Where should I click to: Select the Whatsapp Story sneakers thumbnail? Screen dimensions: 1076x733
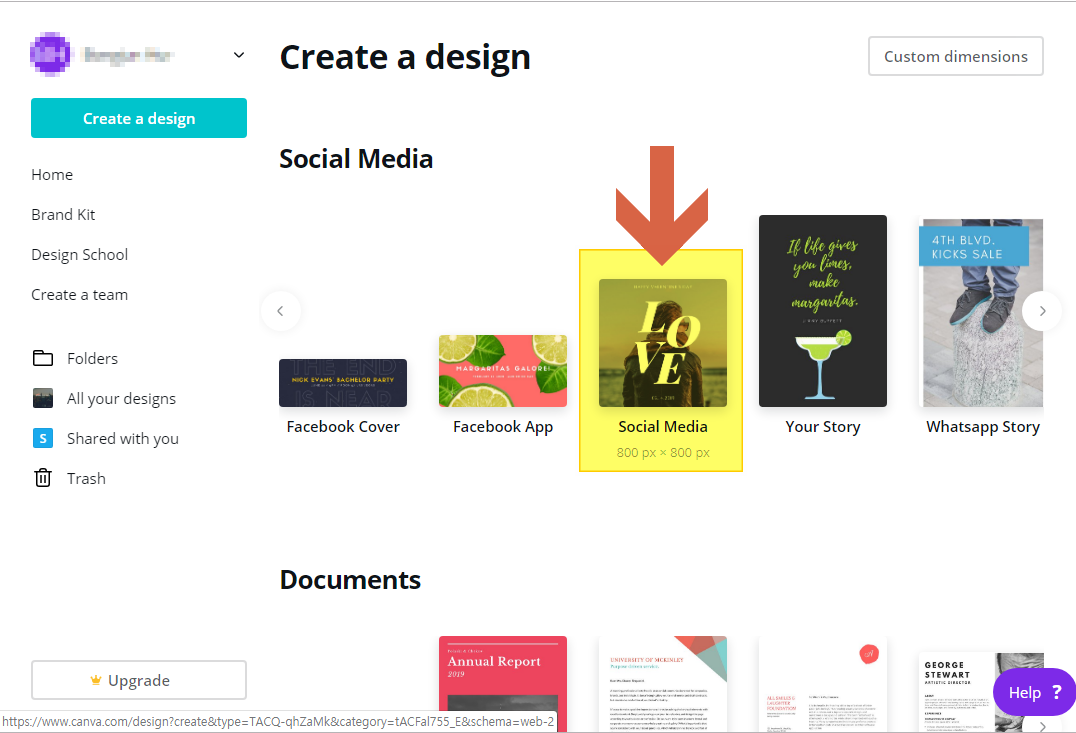point(981,313)
